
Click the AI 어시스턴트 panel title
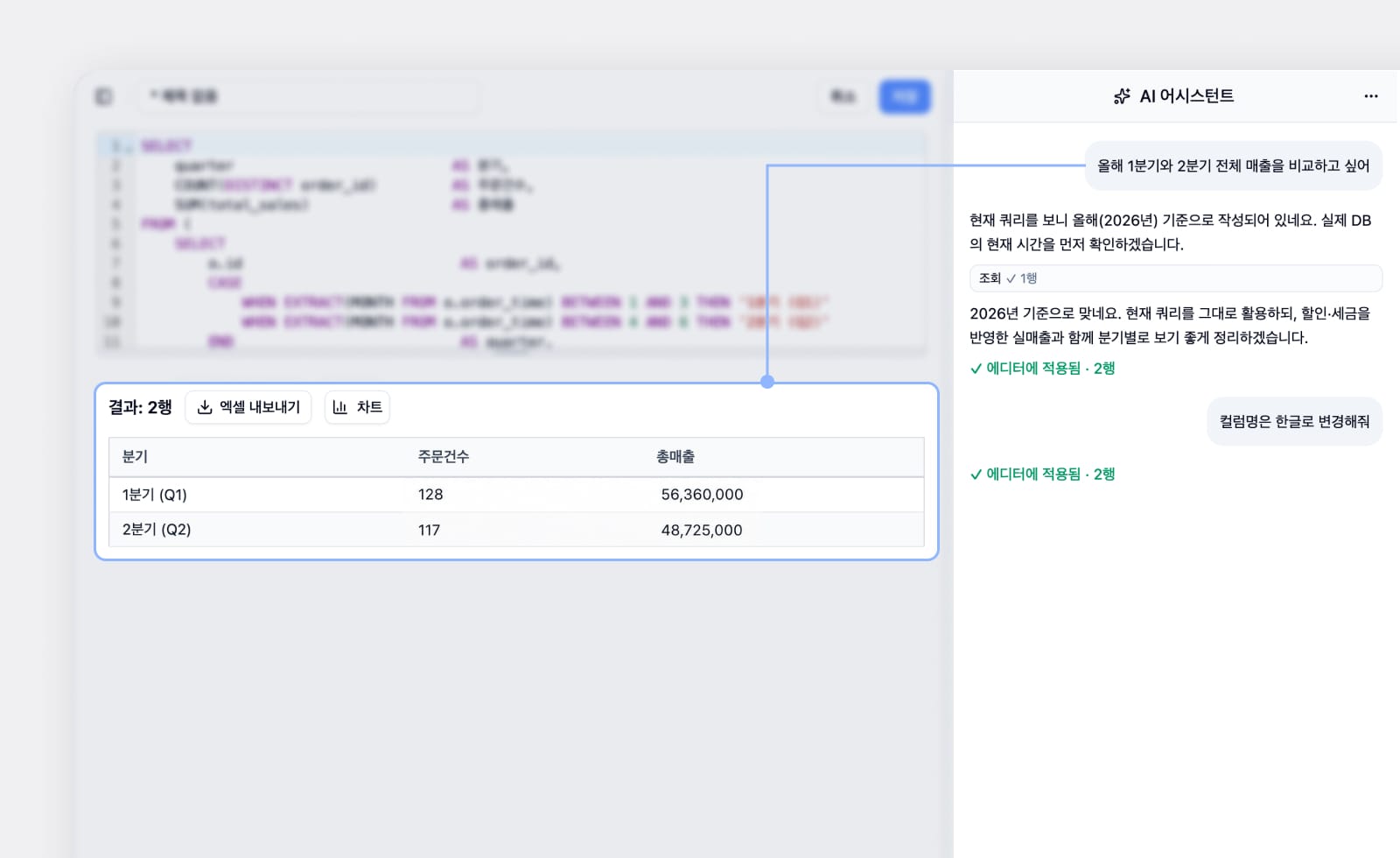1186,96
